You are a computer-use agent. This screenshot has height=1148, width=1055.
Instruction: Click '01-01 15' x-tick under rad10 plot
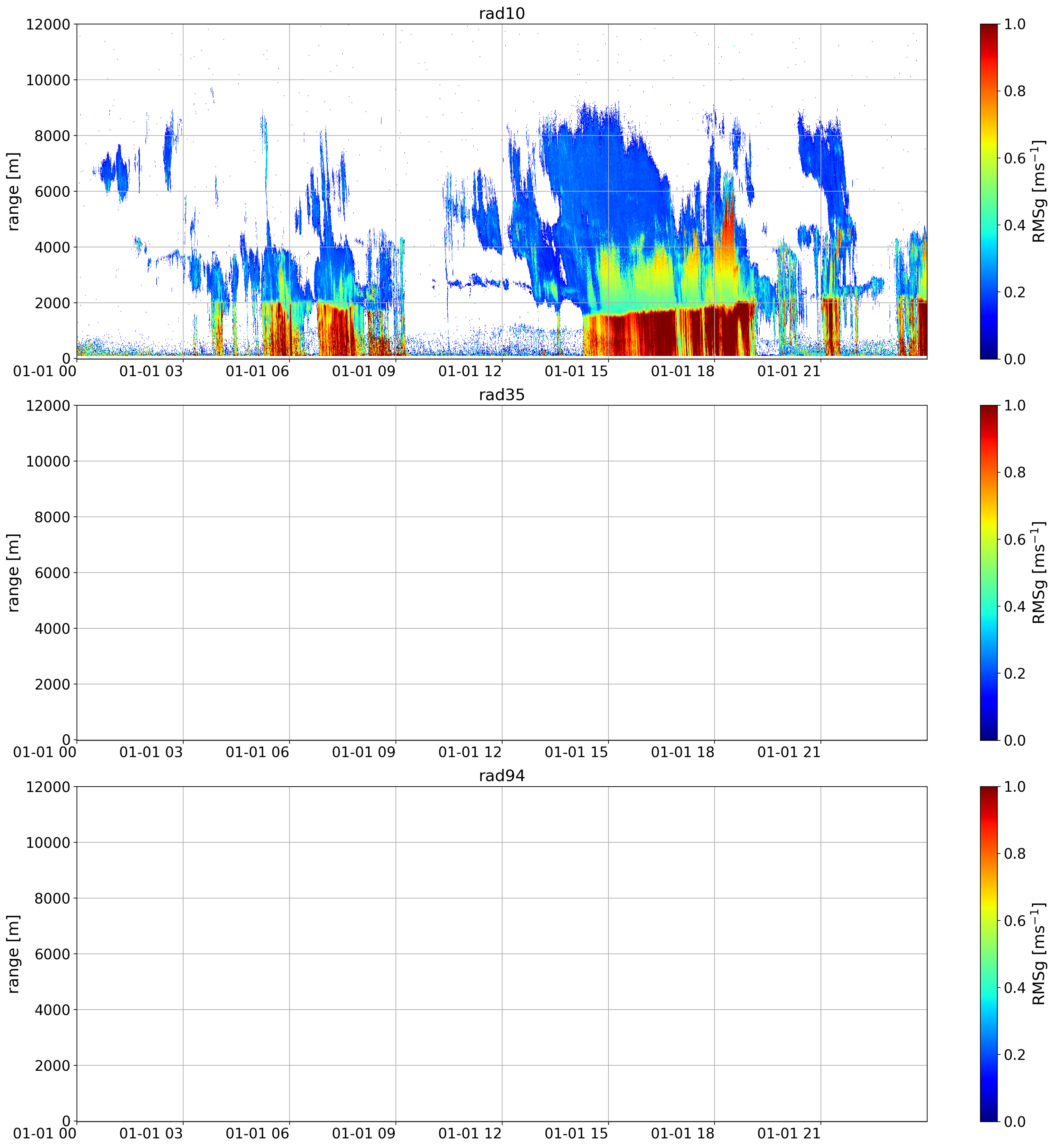tap(576, 371)
